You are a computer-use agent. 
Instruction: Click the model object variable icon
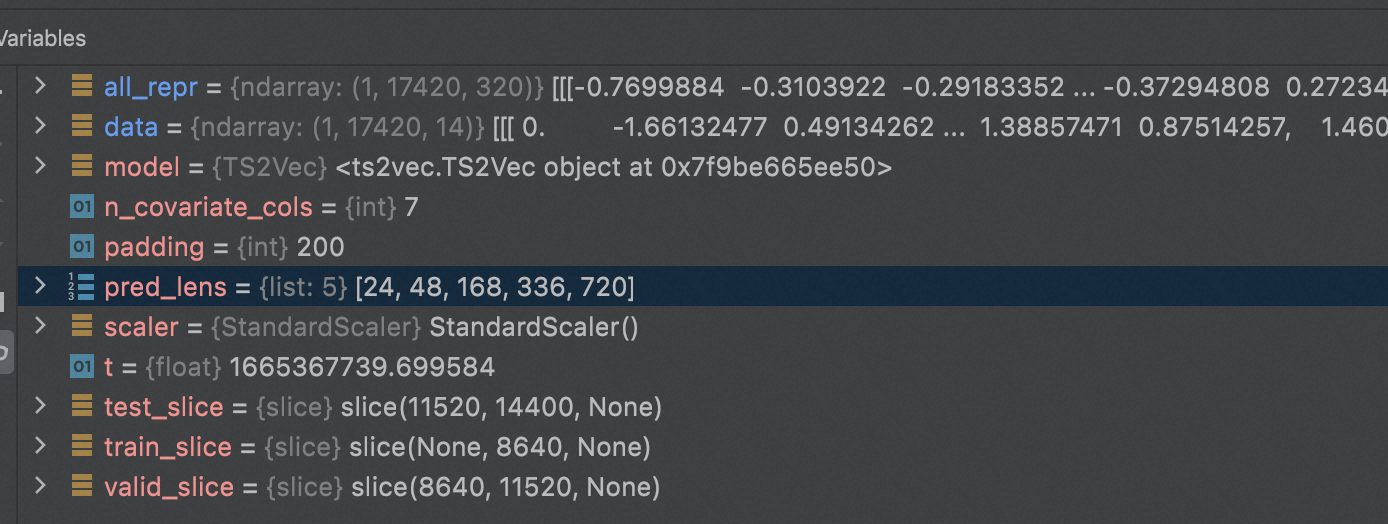pos(82,167)
